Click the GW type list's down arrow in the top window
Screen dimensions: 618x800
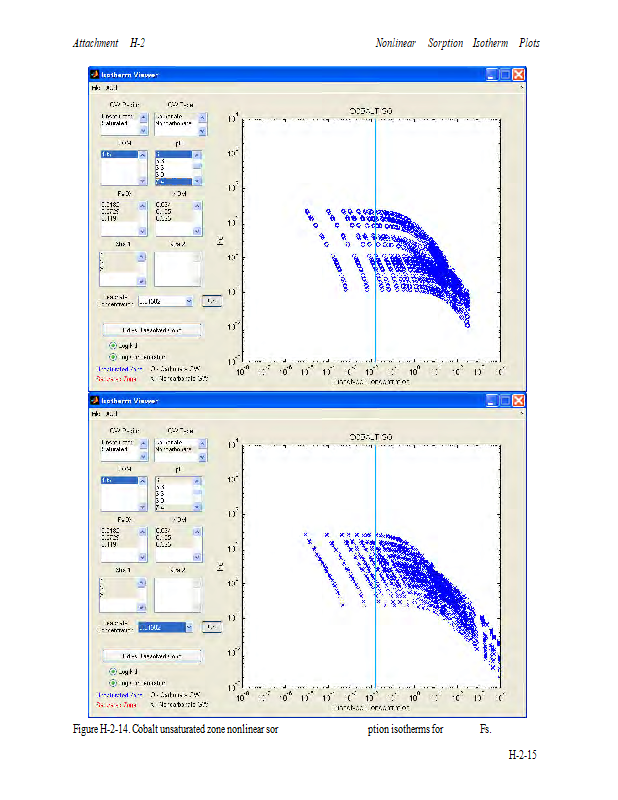[201, 131]
